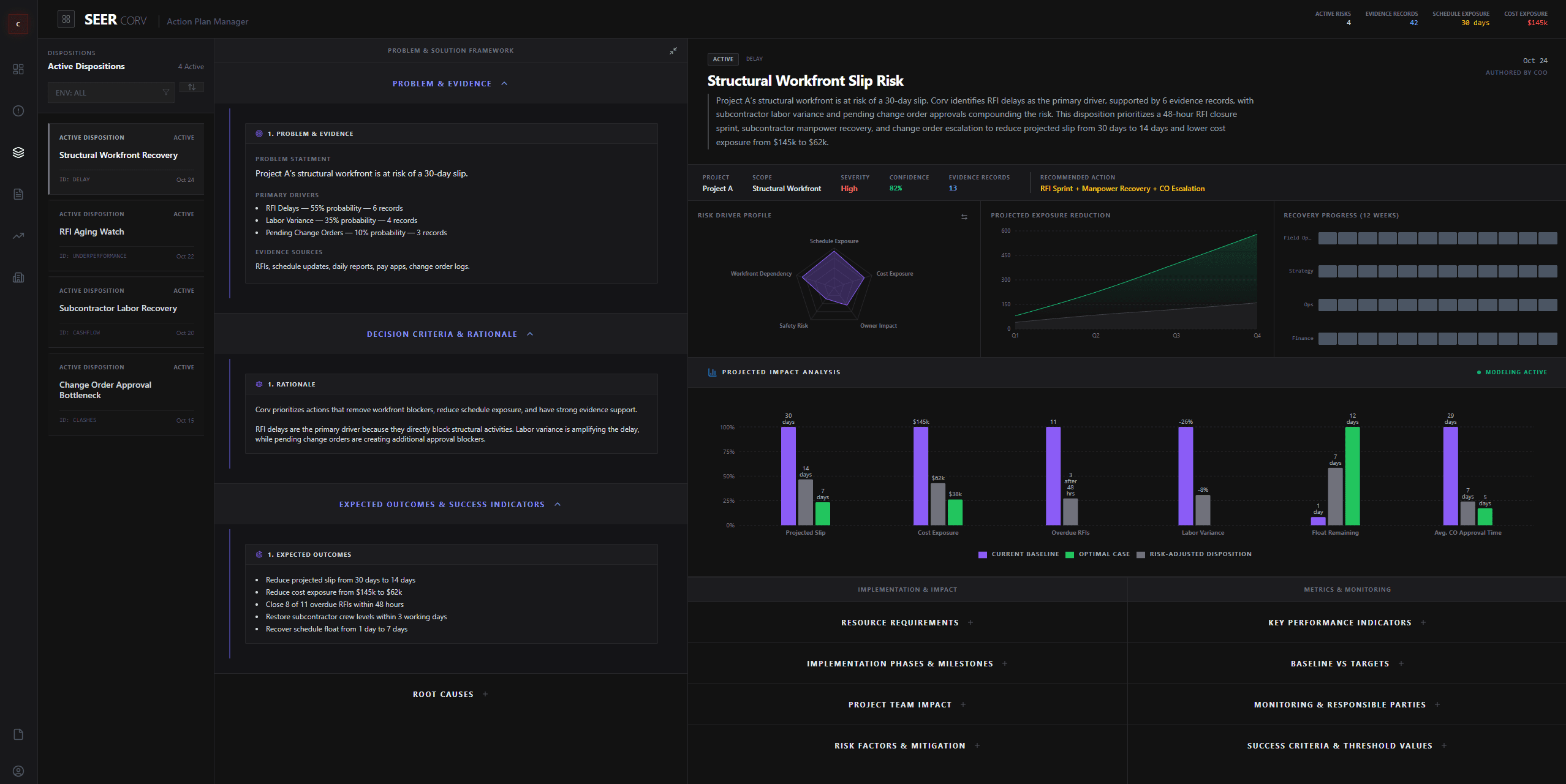The width and height of the screenshot is (1566, 784).
Task: Select Change Order Approval Bottleneck disposition
Action: point(126,394)
